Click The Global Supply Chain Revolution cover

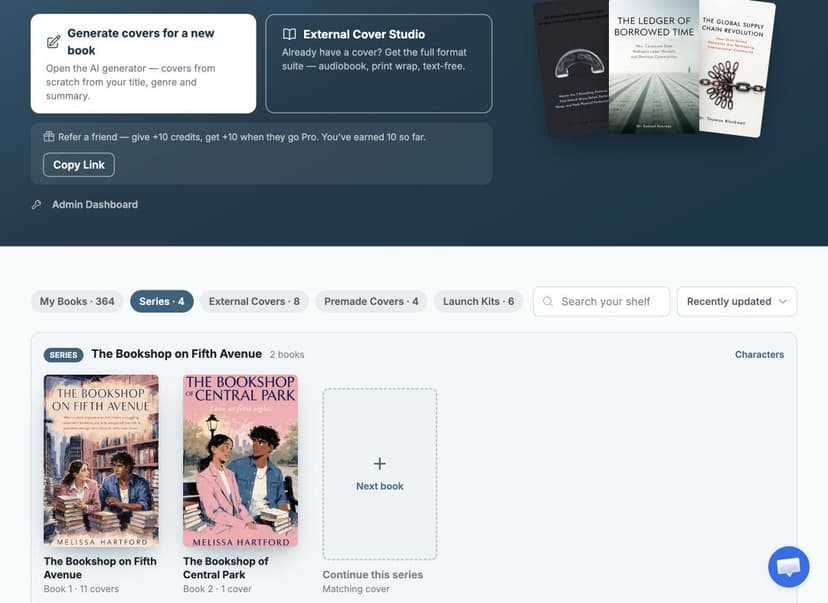point(736,69)
